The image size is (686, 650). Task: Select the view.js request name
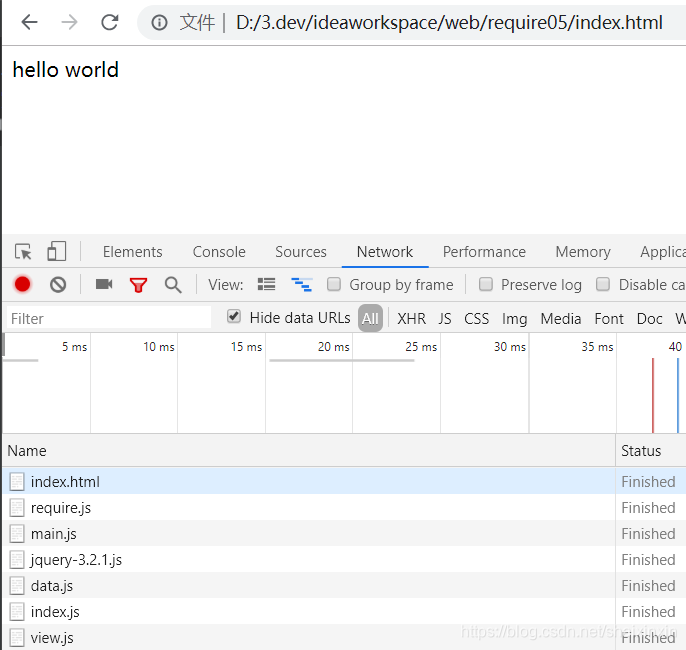[x=52, y=638]
